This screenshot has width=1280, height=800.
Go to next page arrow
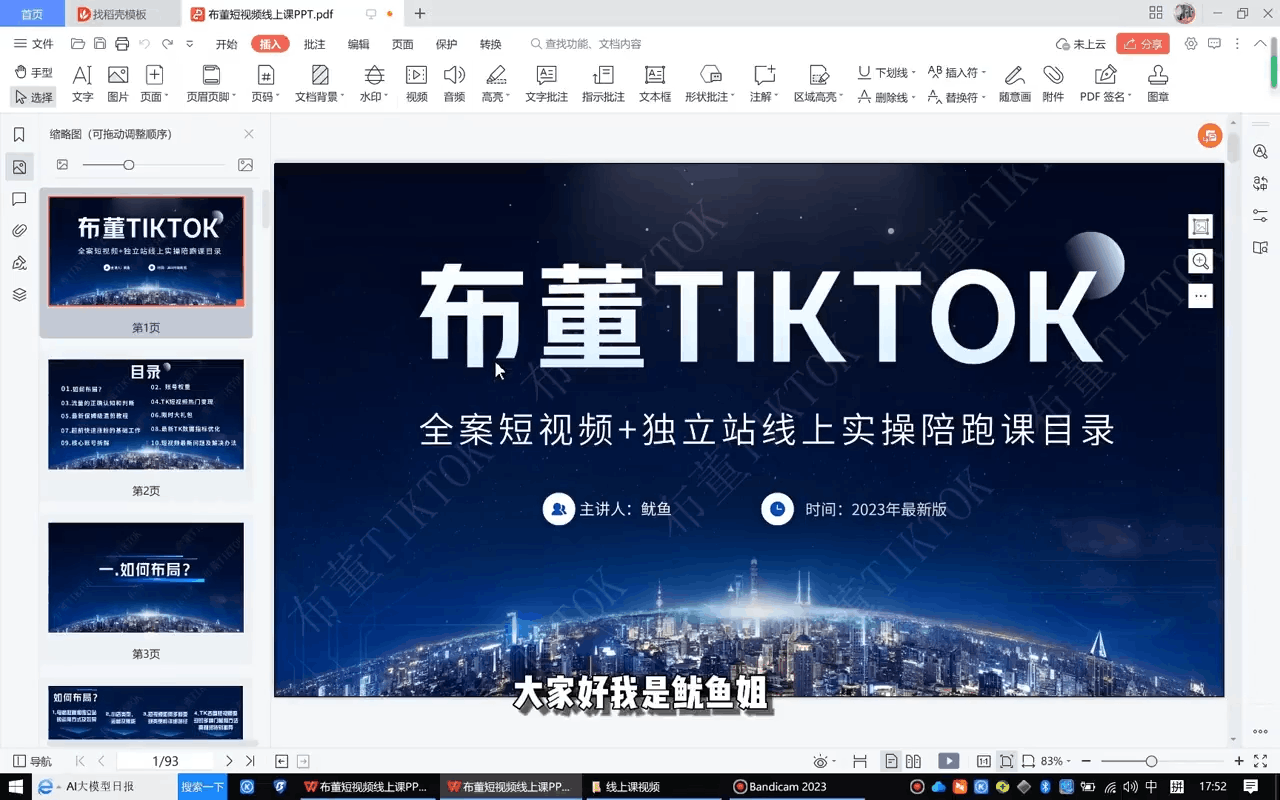[229, 761]
